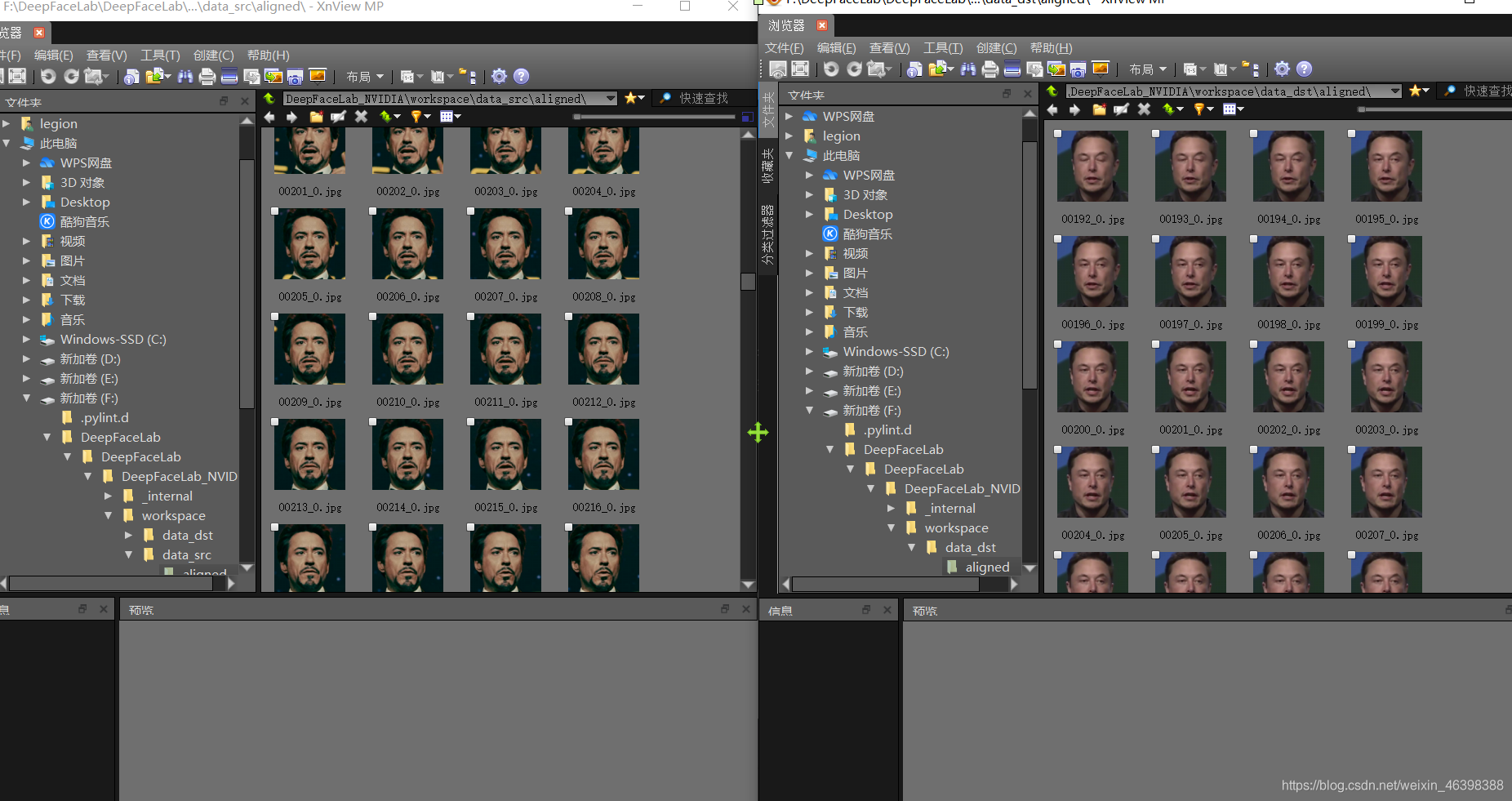Image resolution: width=1512 pixels, height=801 pixels.
Task: Open 工具(T) menu in left window
Action: click(x=160, y=56)
